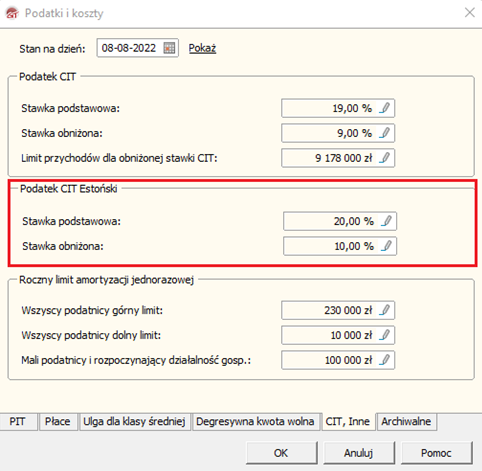The image size is (482, 471).
Task: Click the Podatki i koszty app icon
Action: [x=13, y=13]
